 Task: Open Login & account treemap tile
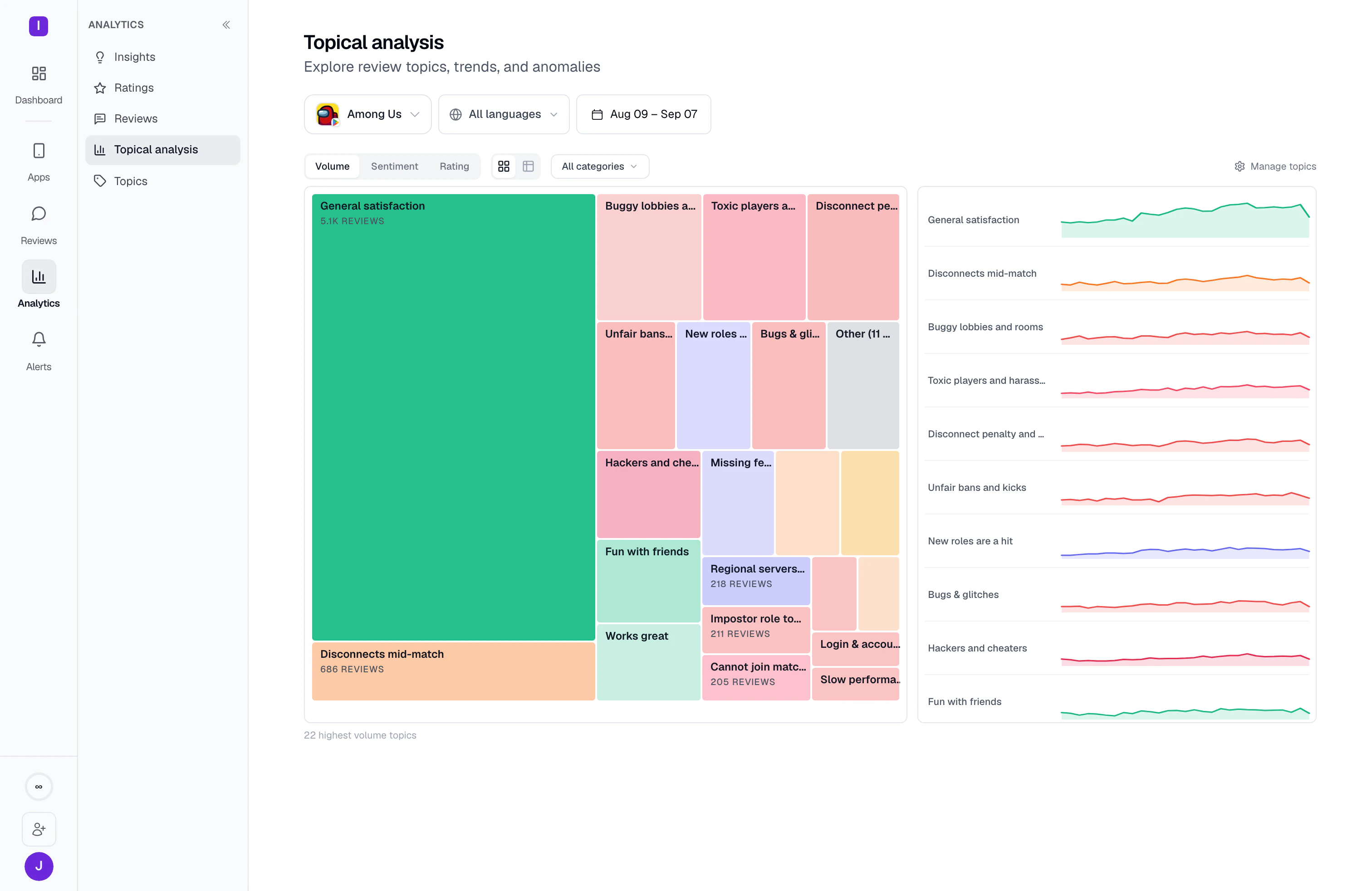tap(856, 649)
